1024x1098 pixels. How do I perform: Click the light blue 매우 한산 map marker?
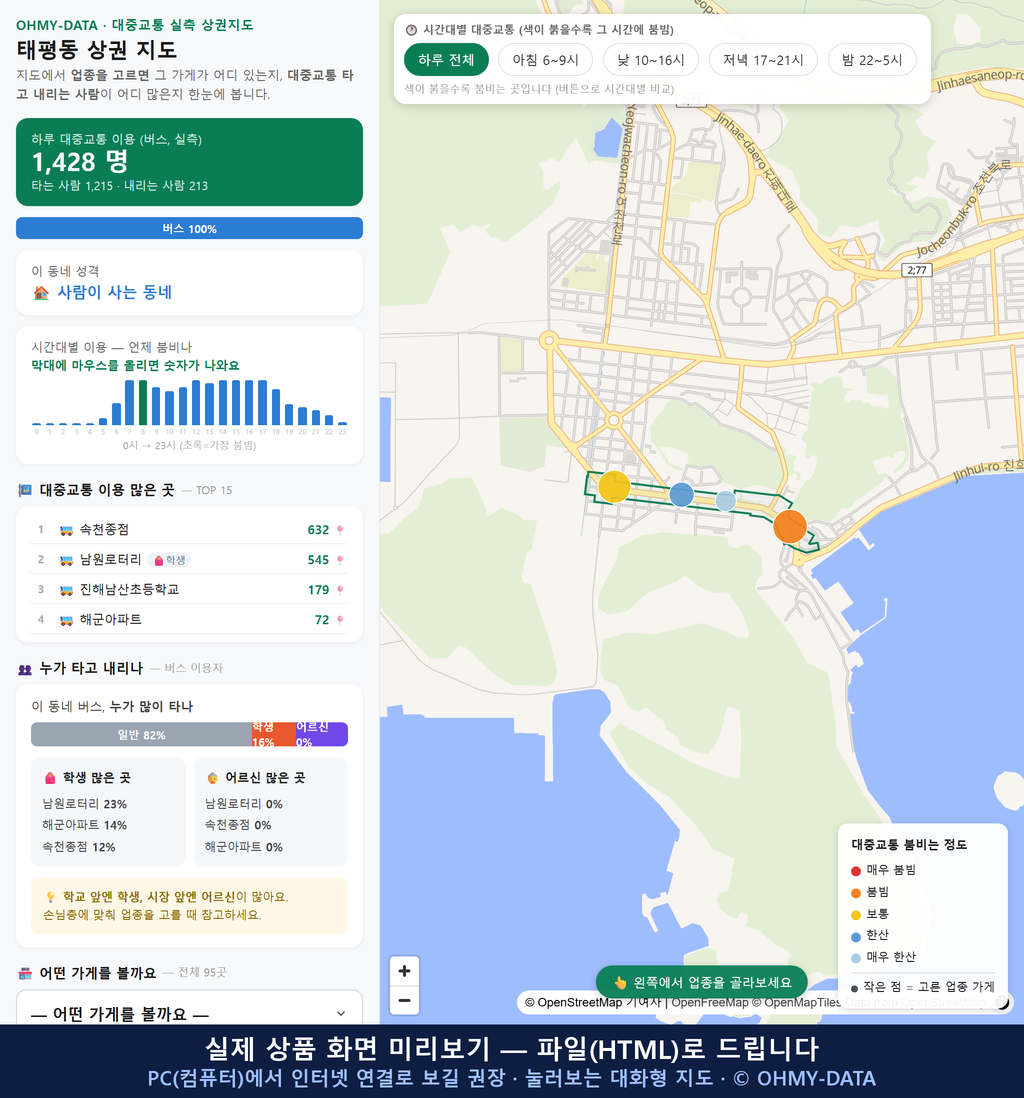tap(726, 501)
